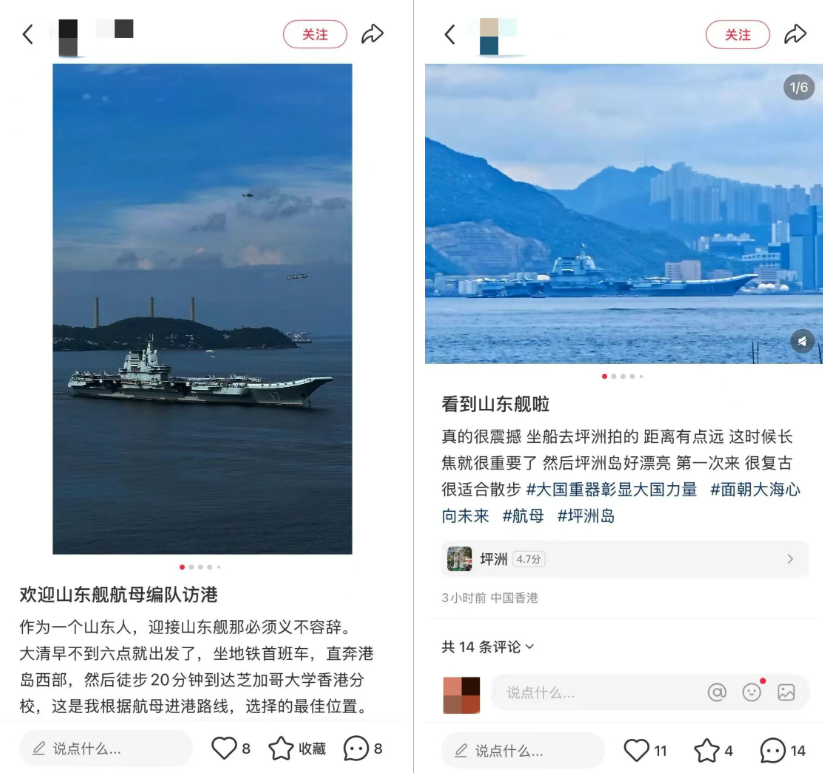The image size is (823, 773).
Task: Go back from the right post
Action: (x=450, y=35)
